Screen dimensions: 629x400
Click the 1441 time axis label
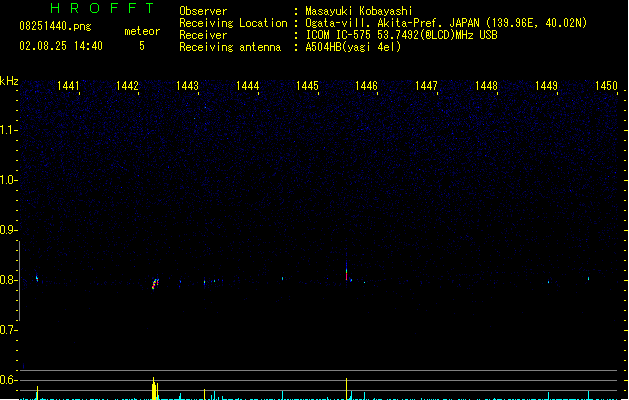[68, 86]
